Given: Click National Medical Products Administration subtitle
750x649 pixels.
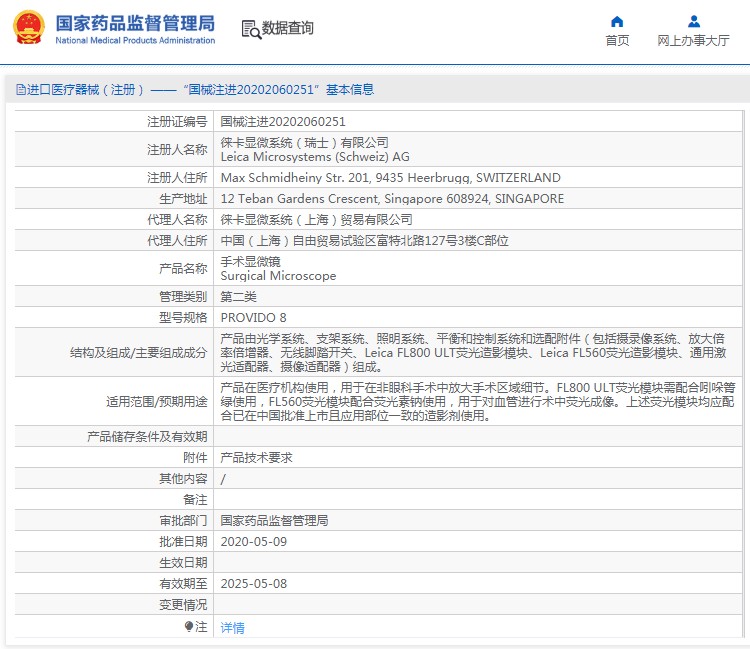Looking at the screenshot, I should click(135, 41).
